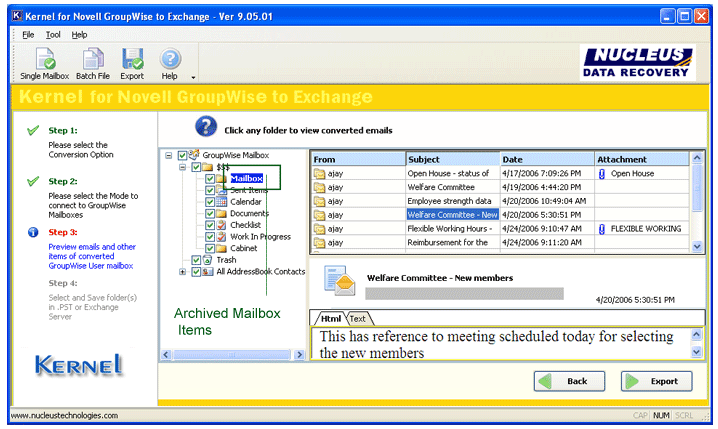Click mail icon in Open House row

pos(319,174)
